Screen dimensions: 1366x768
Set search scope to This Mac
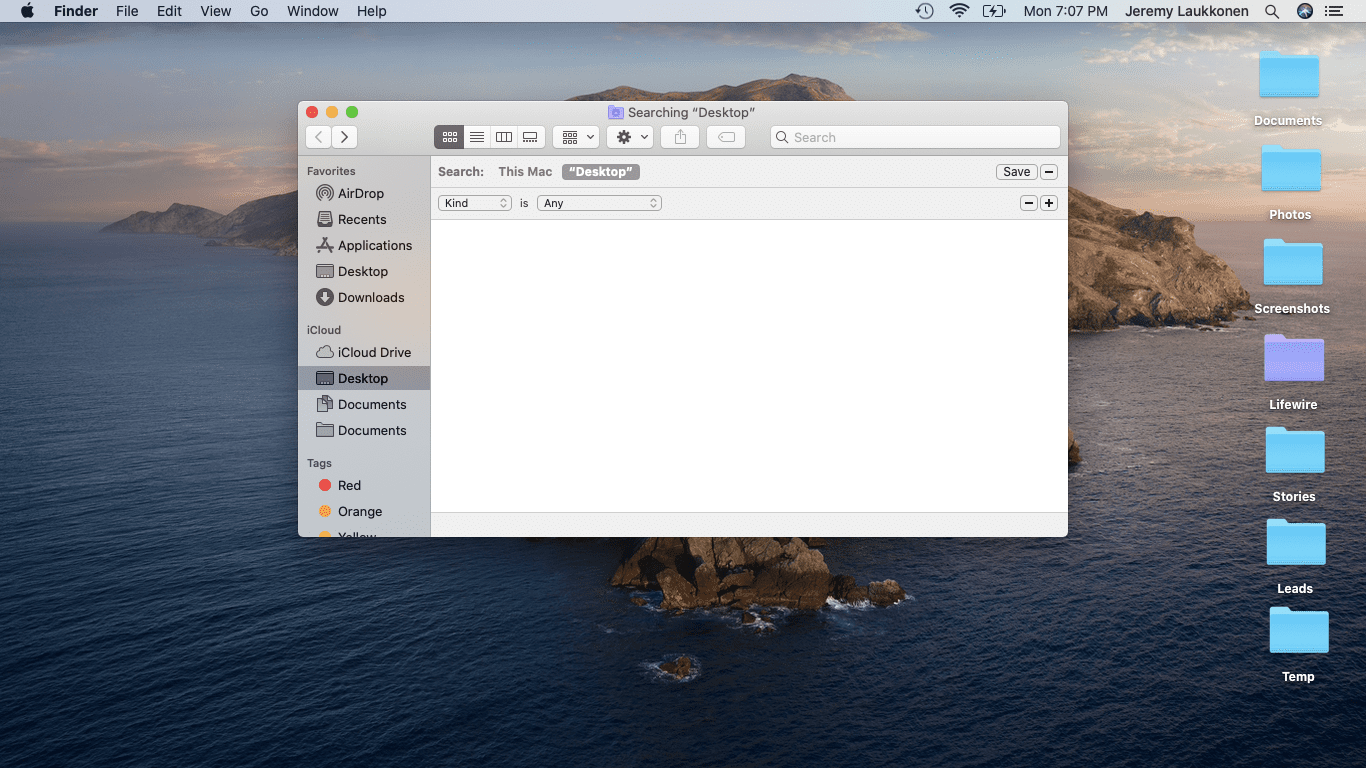[525, 172]
